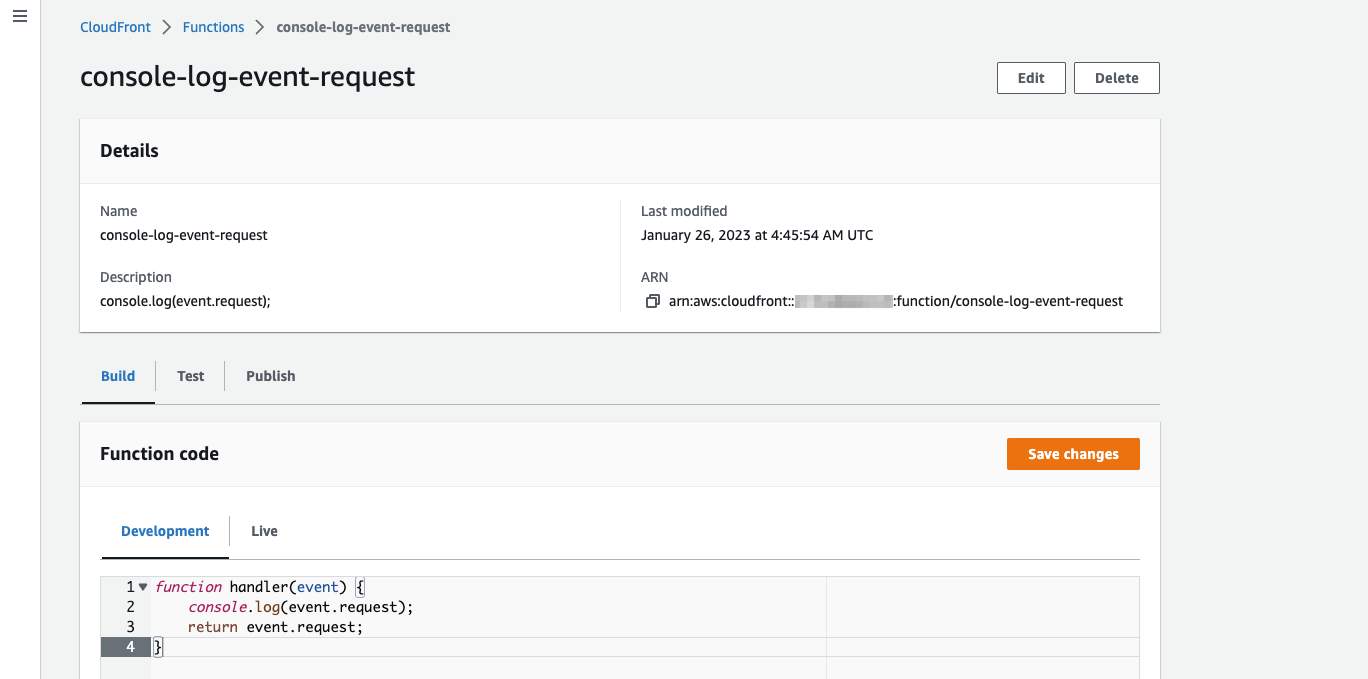Viewport: 1368px width, 679px height.
Task: Open the hamburger navigation menu
Action: tap(19, 18)
